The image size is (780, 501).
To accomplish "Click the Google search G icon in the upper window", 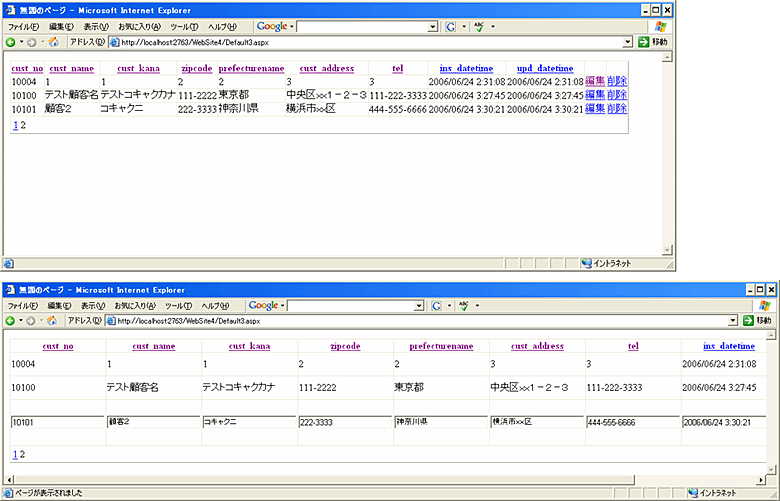I will pyautogui.click(x=451, y=26).
